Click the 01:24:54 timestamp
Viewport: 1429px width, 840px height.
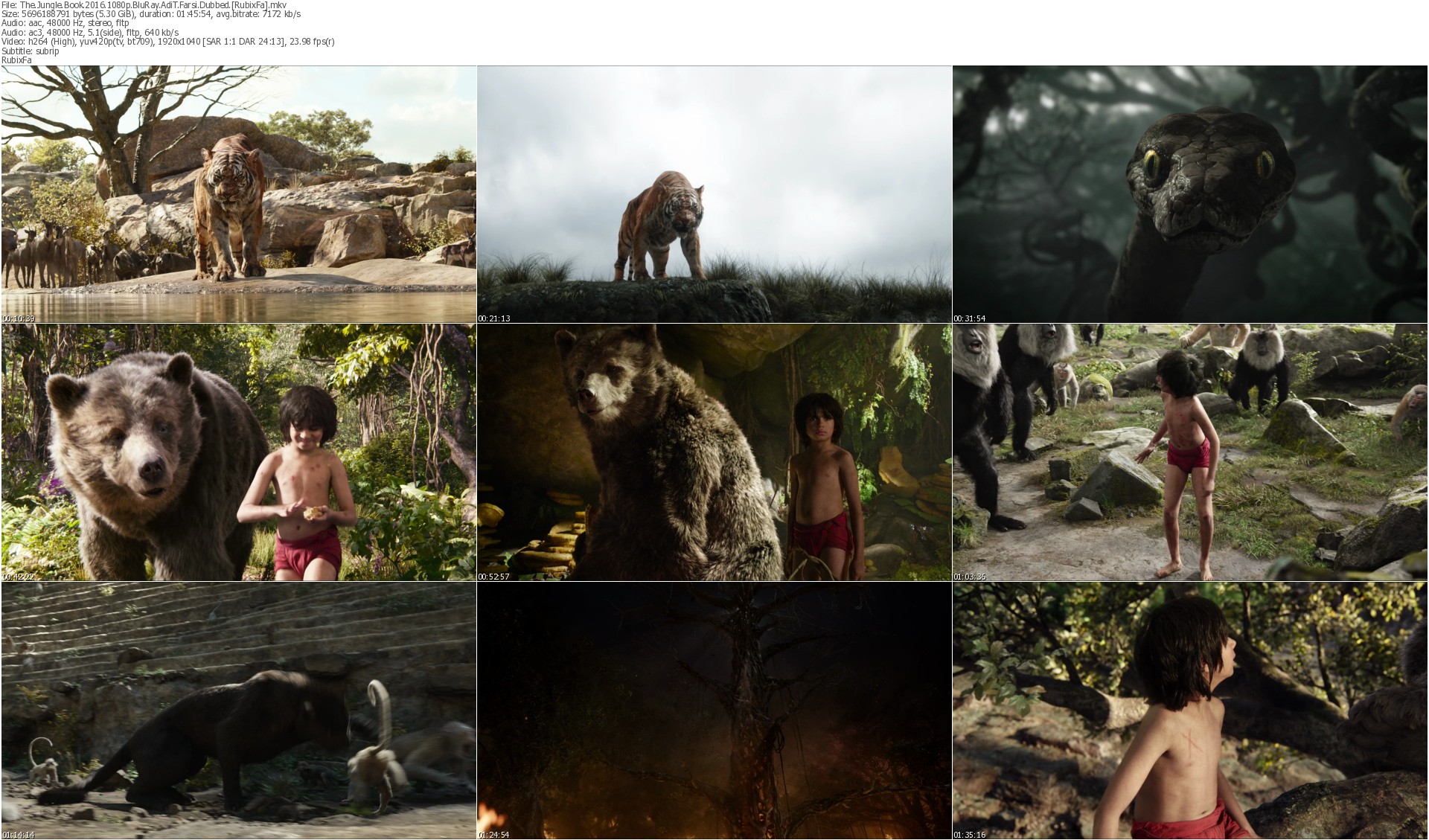tap(494, 835)
